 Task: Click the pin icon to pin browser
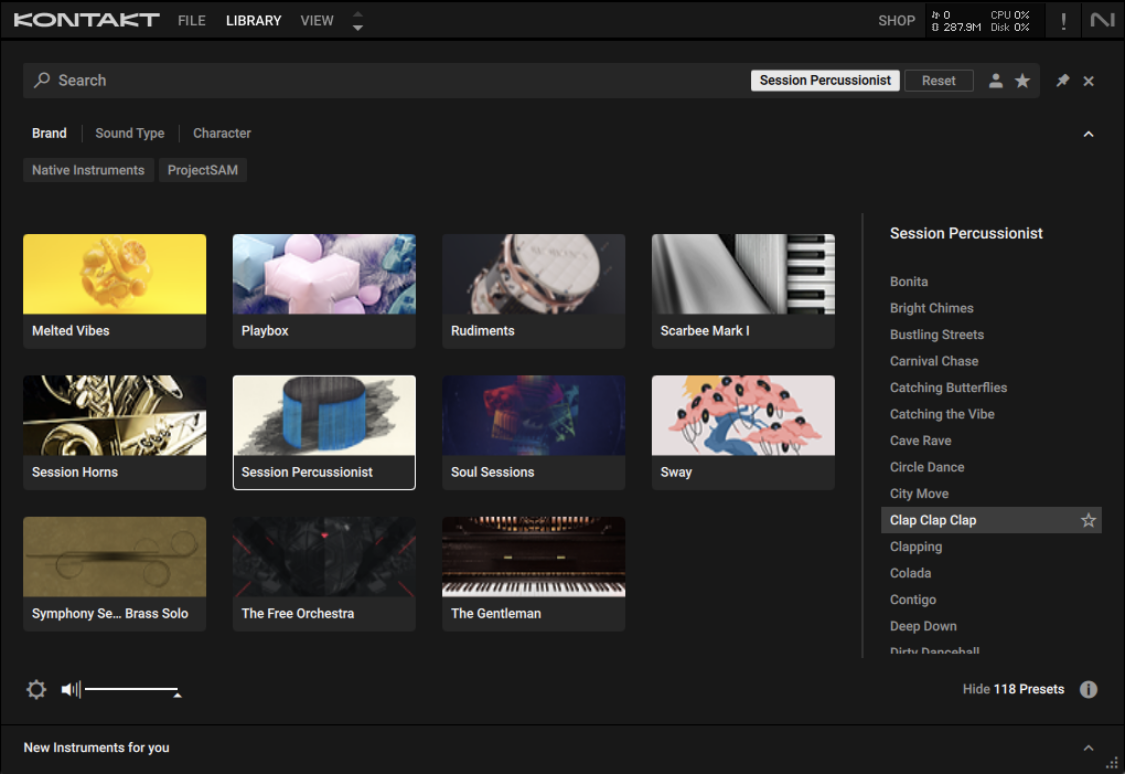(1063, 81)
